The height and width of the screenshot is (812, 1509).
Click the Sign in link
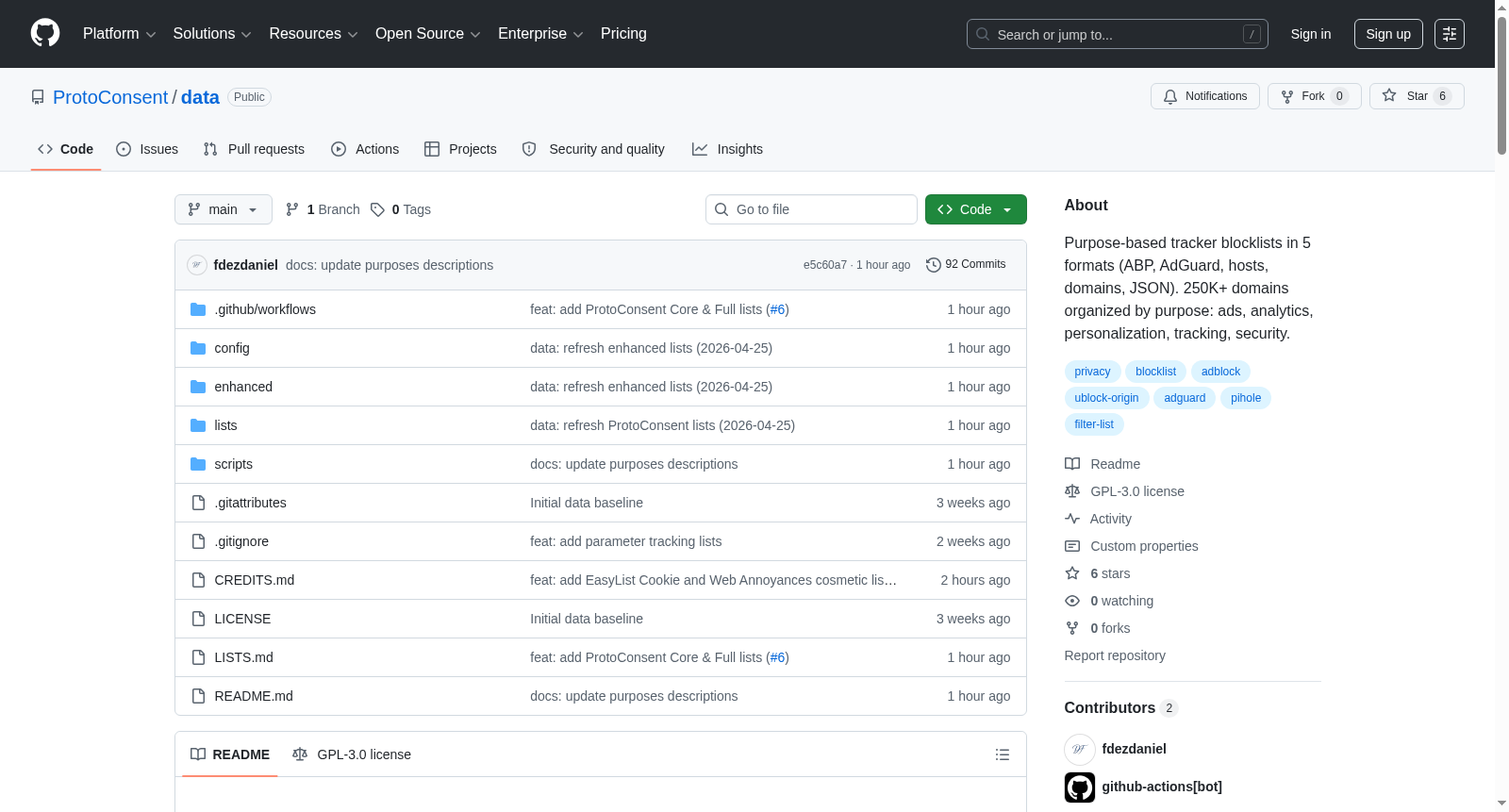pyautogui.click(x=1311, y=34)
